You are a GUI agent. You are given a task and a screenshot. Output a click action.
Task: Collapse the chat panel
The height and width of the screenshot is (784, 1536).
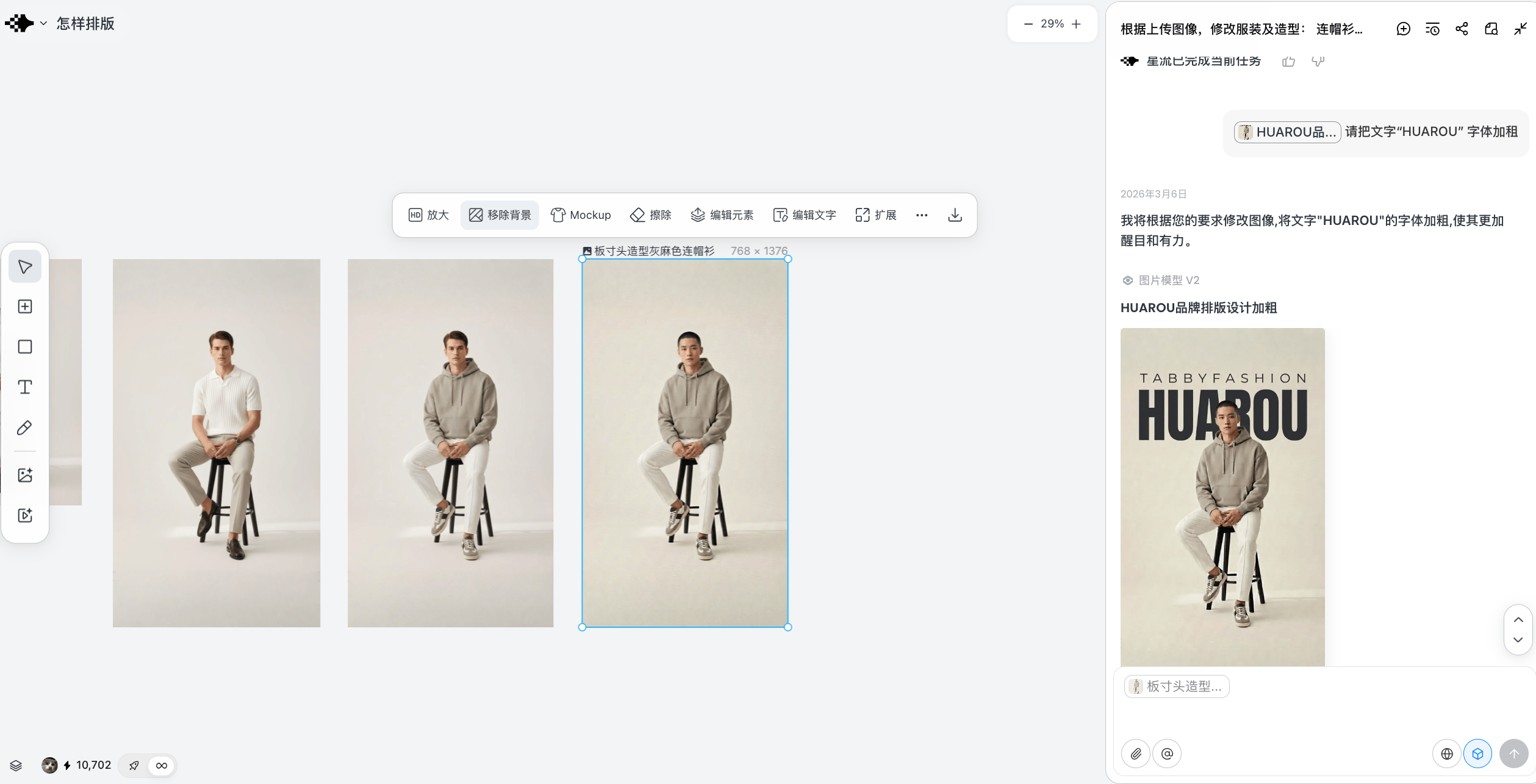pos(1521,29)
